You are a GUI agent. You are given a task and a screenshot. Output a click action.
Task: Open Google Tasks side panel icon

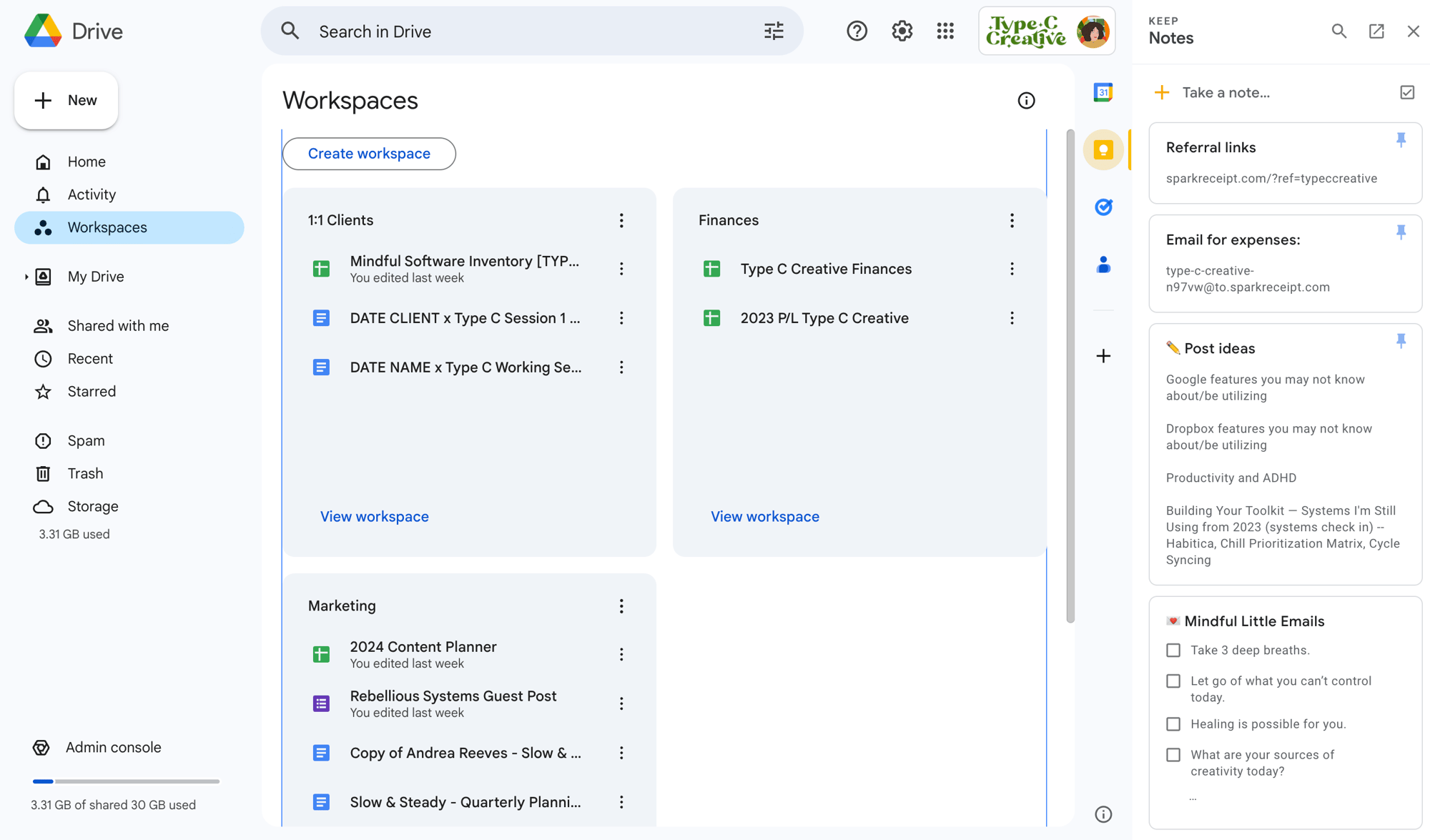[x=1103, y=207]
